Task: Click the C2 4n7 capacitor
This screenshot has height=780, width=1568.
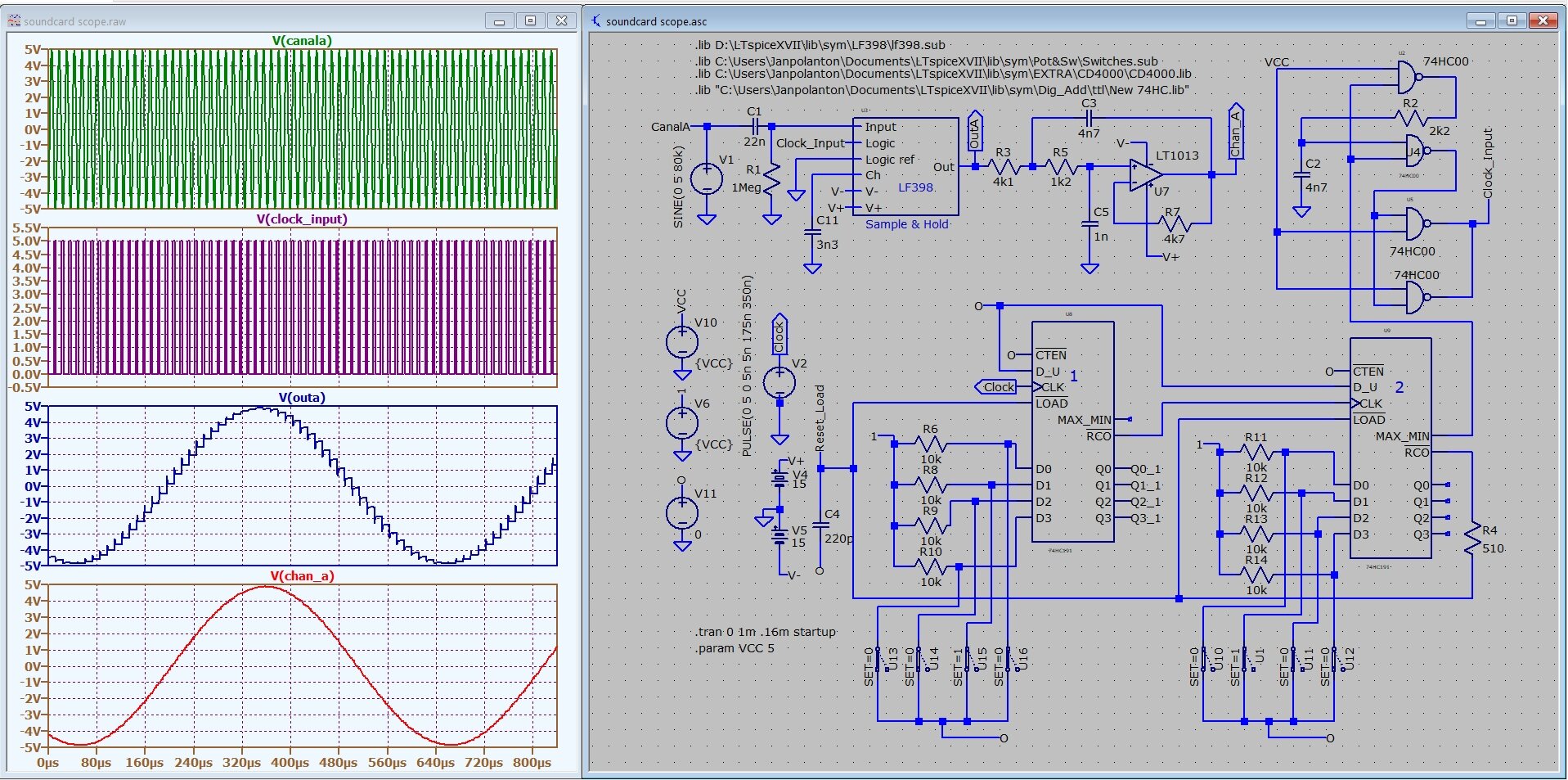Action: coord(1301,175)
